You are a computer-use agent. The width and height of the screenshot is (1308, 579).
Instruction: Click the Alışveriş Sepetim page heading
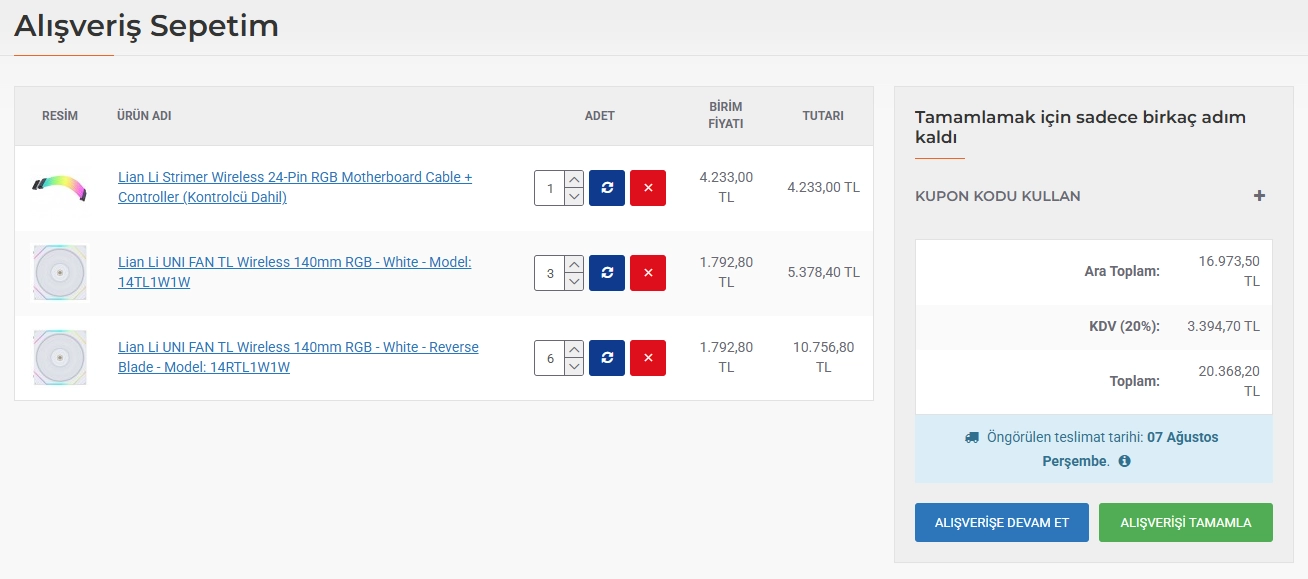click(146, 26)
